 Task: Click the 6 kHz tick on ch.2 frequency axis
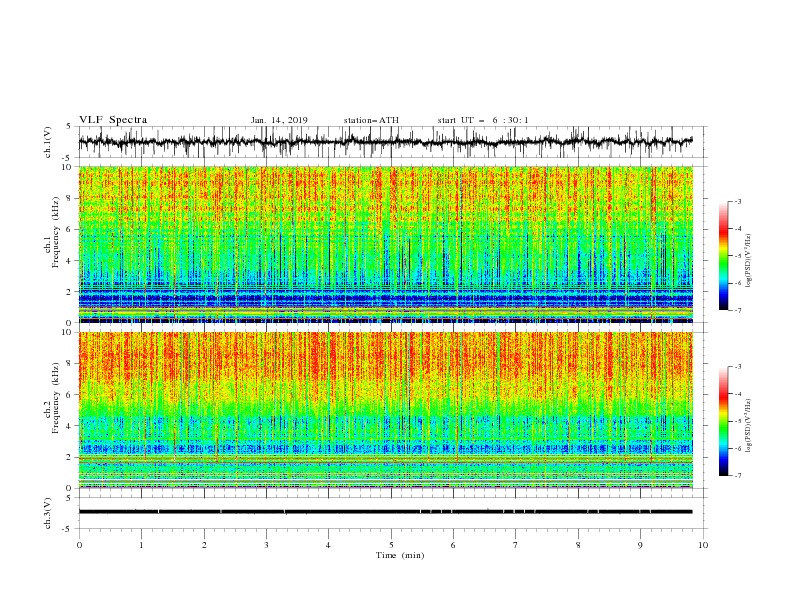point(69,395)
